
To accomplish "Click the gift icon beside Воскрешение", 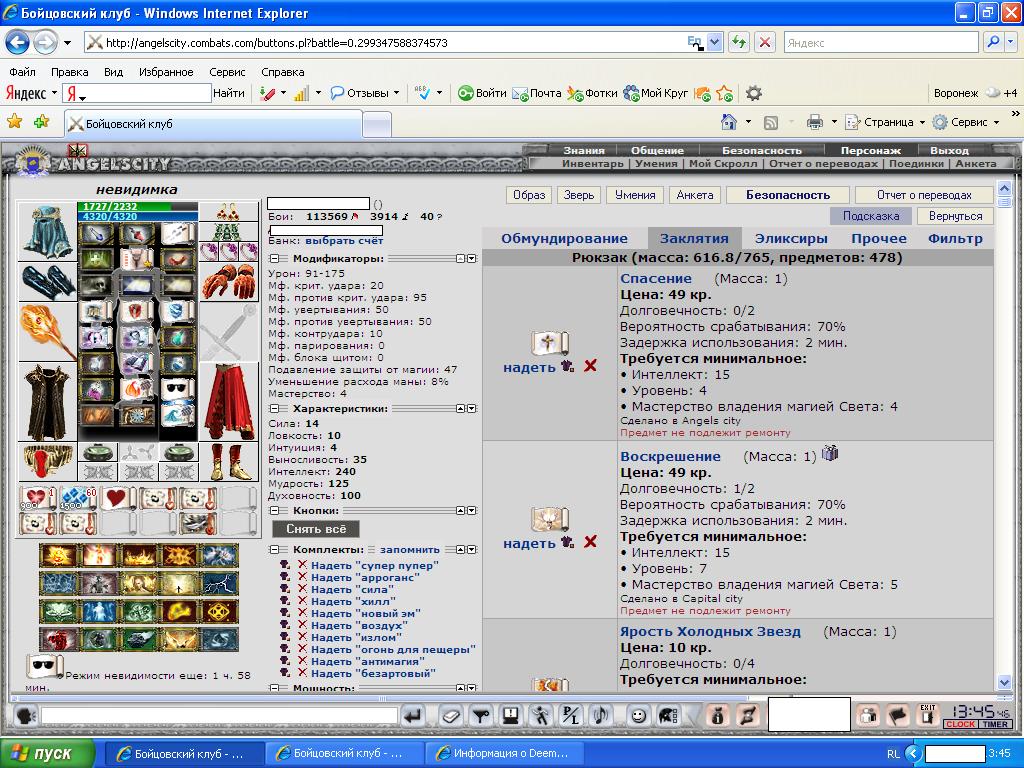I will 829,453.
